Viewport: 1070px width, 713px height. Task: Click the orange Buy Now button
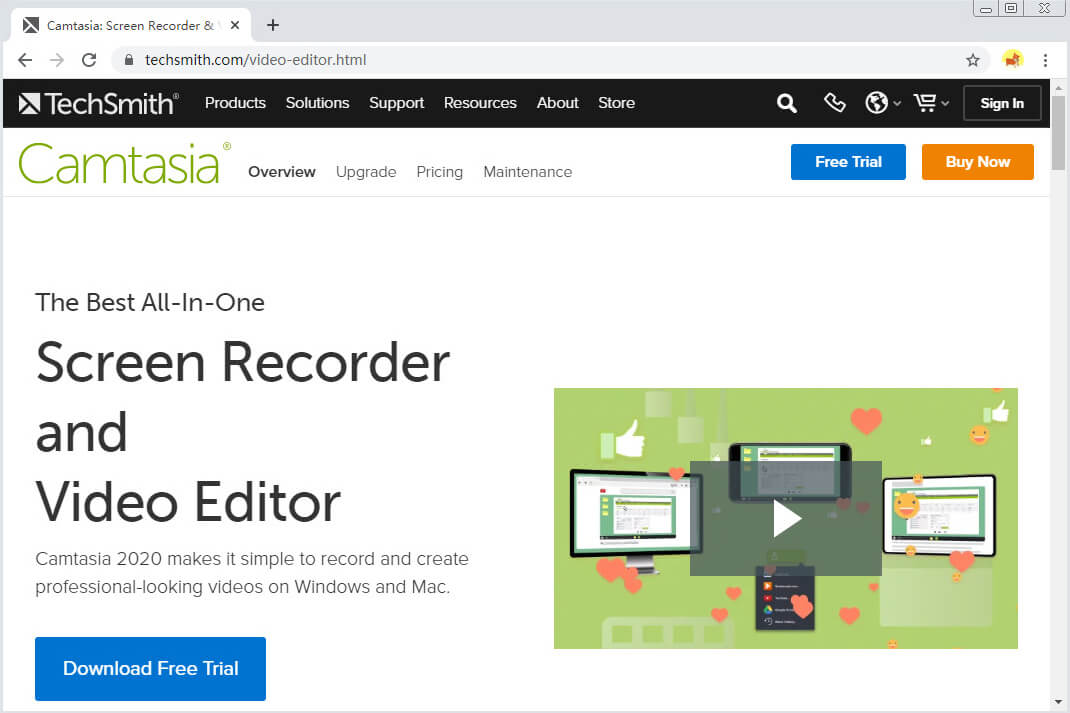(x=977, y=162)
